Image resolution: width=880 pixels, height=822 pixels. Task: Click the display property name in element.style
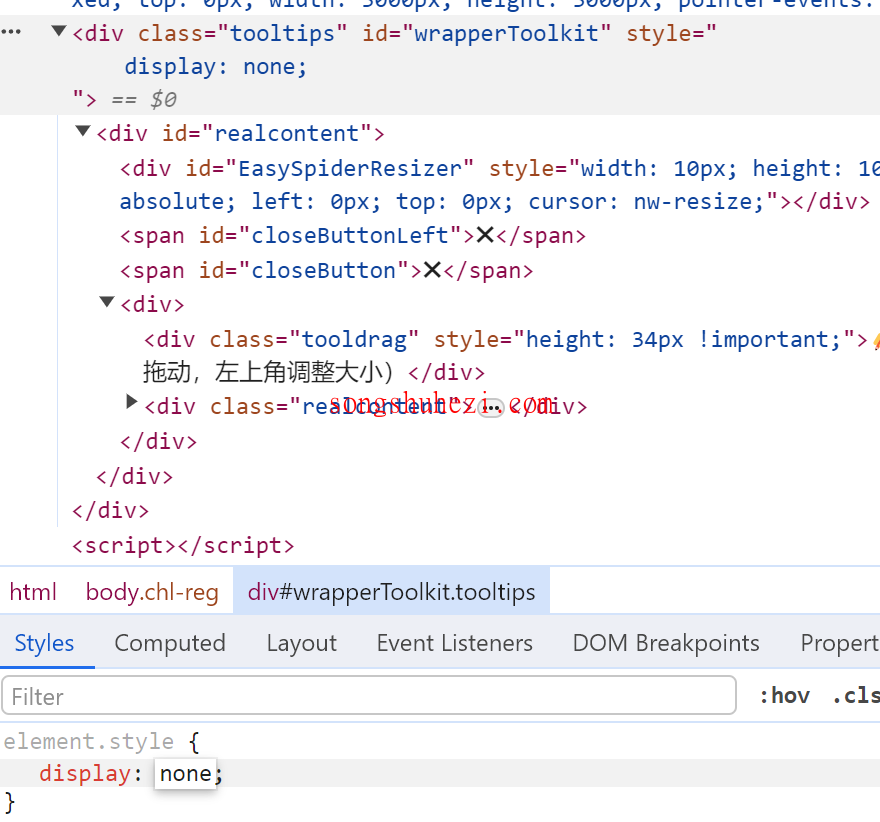coord(85,773)
